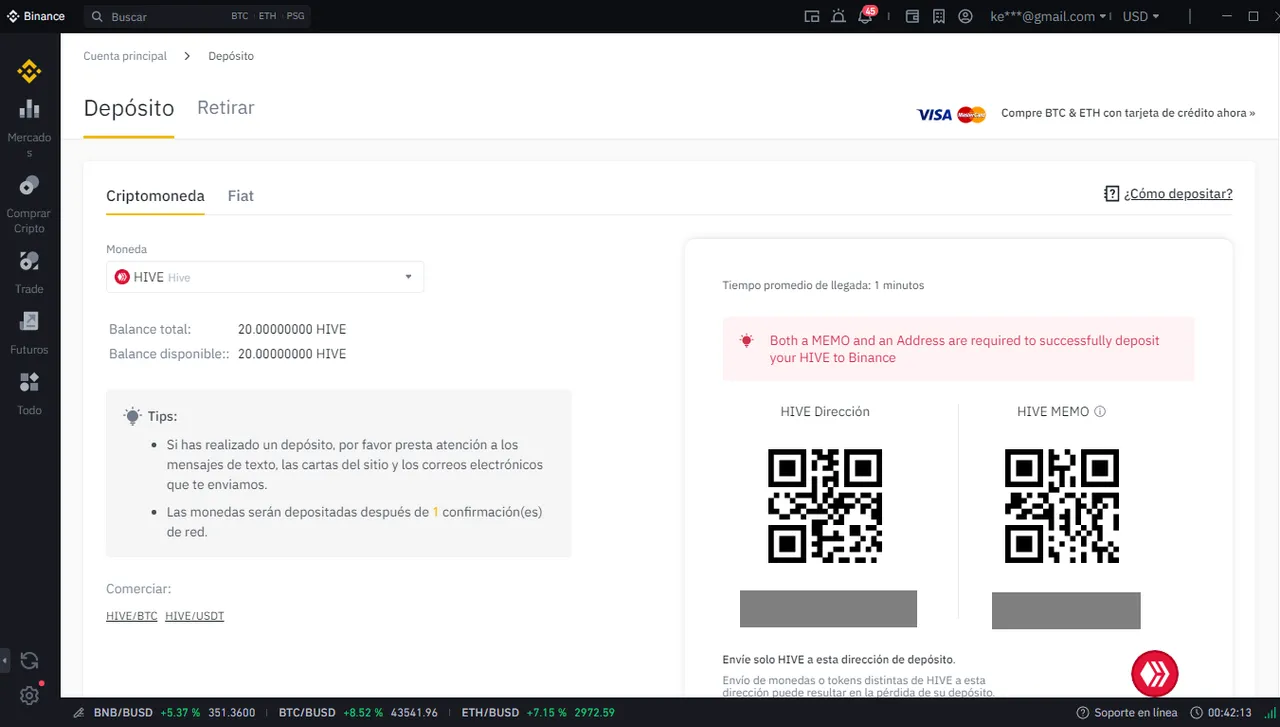Image resolution: width=1280 pixels, height=727 pixels.
Task: Click the Tiempo promedio de llegada text
Action: (x=823, y=285)
